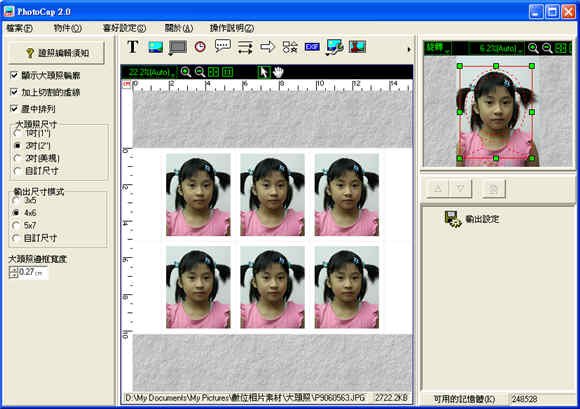Click the file path in status bar
The height and width of the screenshot is (409, 580).
245,398
